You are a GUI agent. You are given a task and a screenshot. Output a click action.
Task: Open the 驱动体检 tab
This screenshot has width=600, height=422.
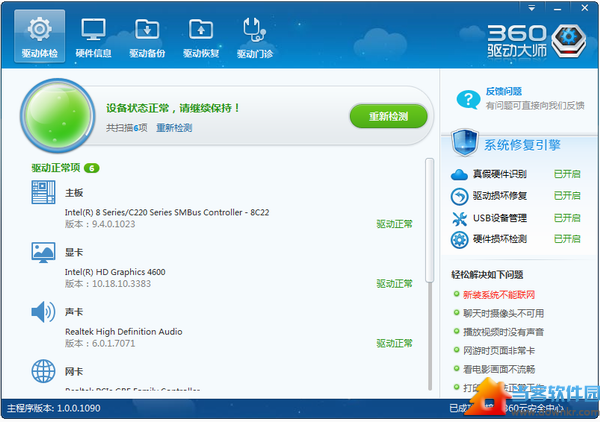coord(39,36)
